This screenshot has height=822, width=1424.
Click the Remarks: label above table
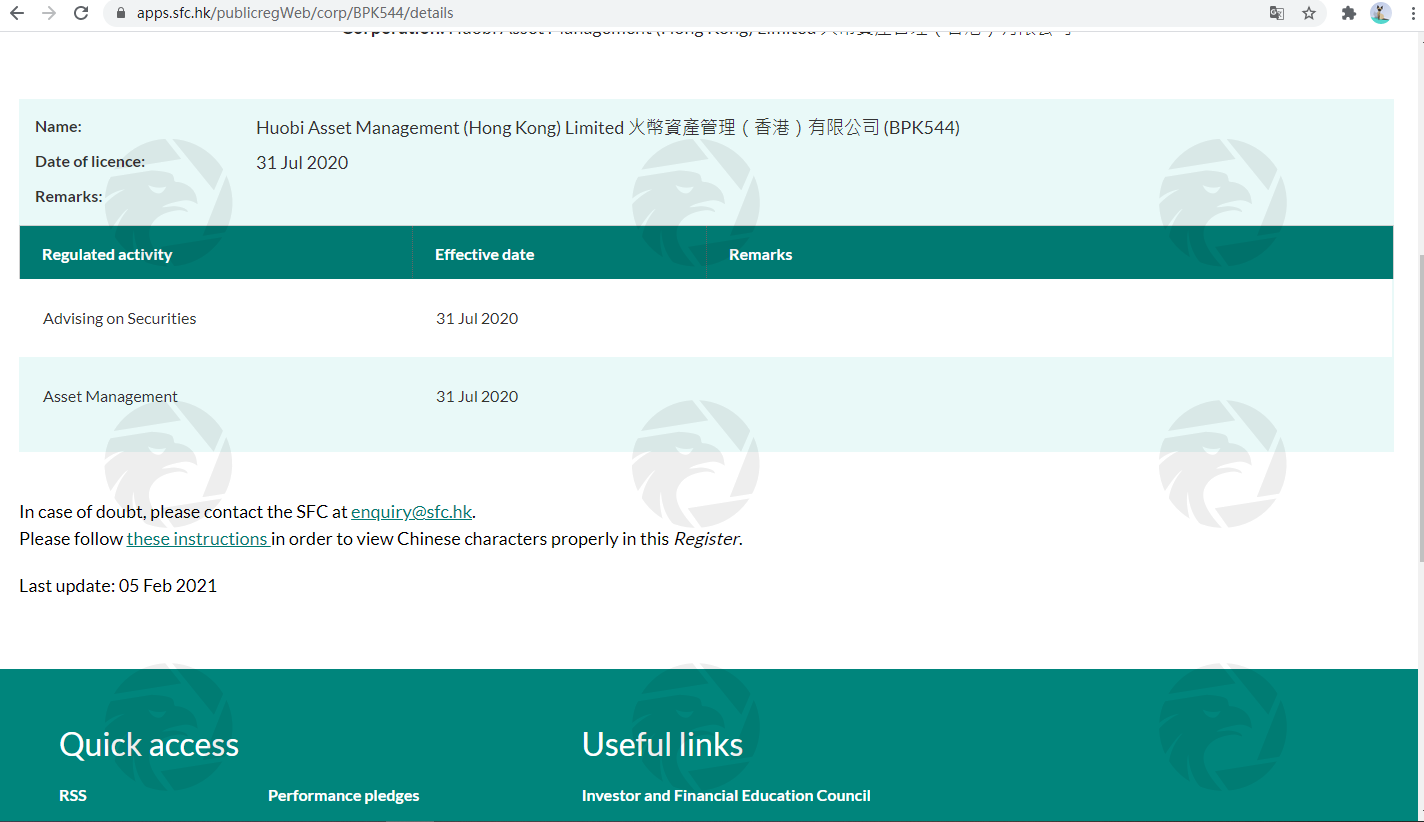click(x=68, y=196)
